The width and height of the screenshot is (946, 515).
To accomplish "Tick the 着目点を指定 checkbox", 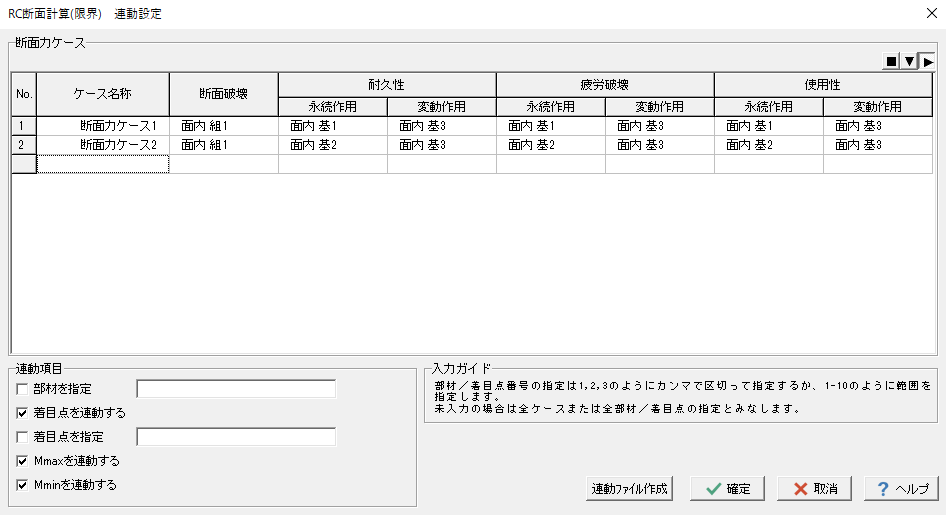I will click(22, 437).
